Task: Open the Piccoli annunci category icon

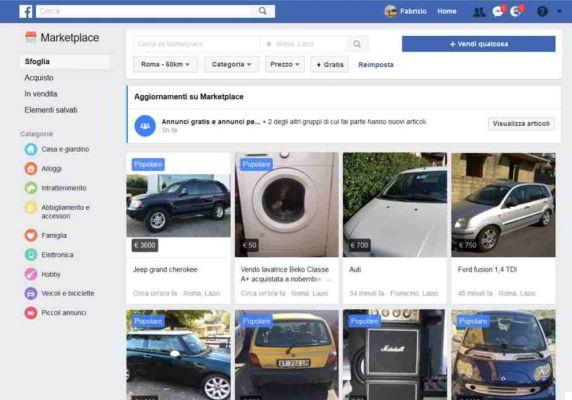Action: point(31,312)
